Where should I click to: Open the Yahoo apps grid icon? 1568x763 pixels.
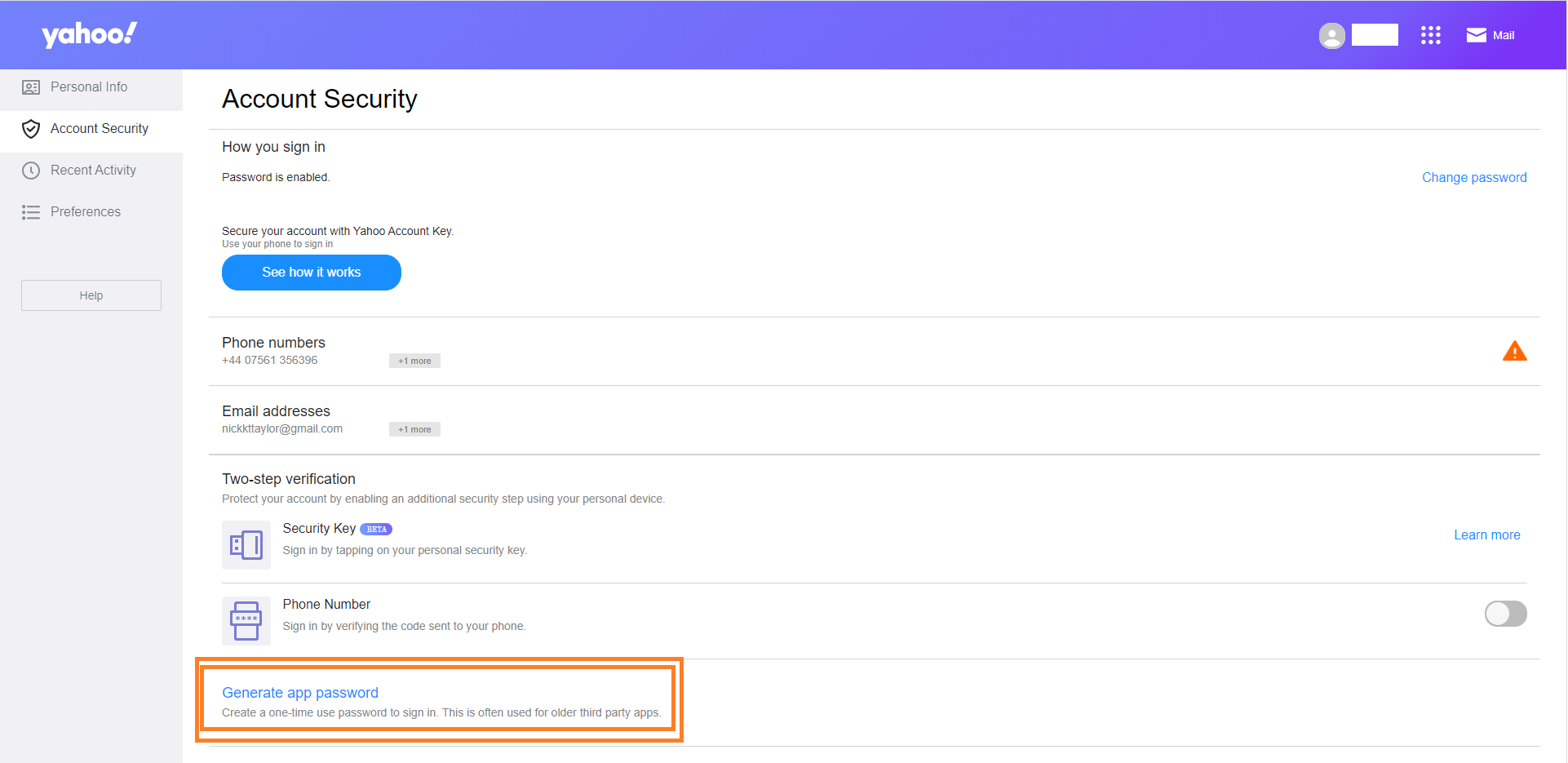click(x=1430, y=35)
